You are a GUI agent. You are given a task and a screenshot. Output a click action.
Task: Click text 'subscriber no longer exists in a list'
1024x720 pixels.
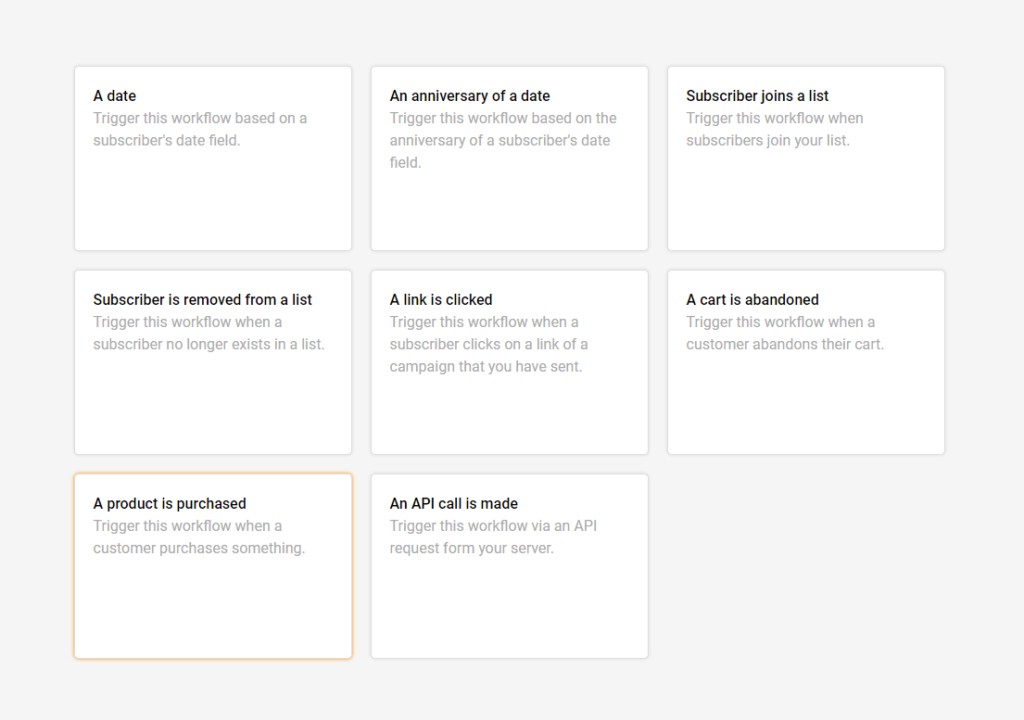click(208, 344)
